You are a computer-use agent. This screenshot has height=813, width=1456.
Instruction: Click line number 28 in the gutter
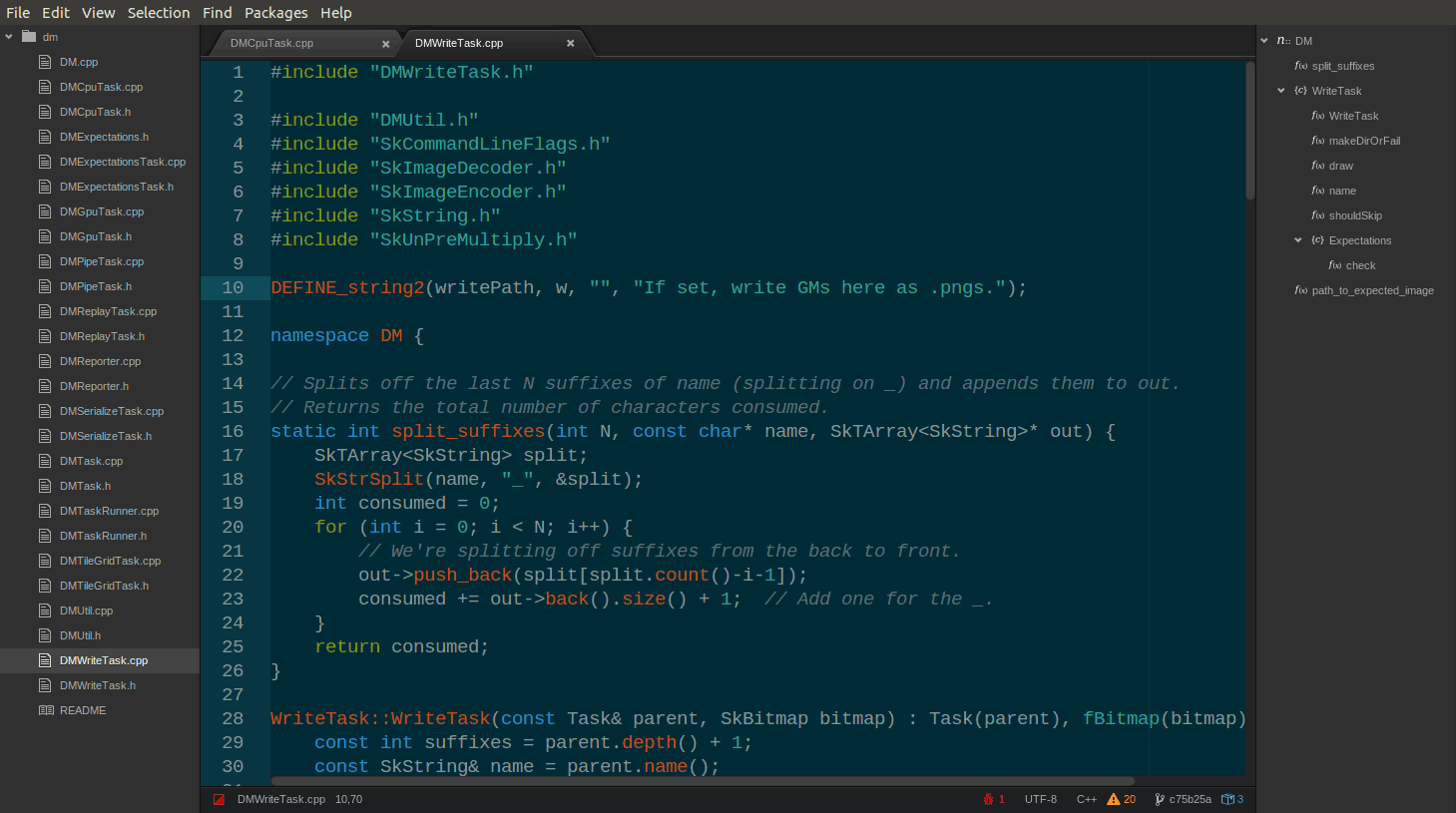point(233,718)
